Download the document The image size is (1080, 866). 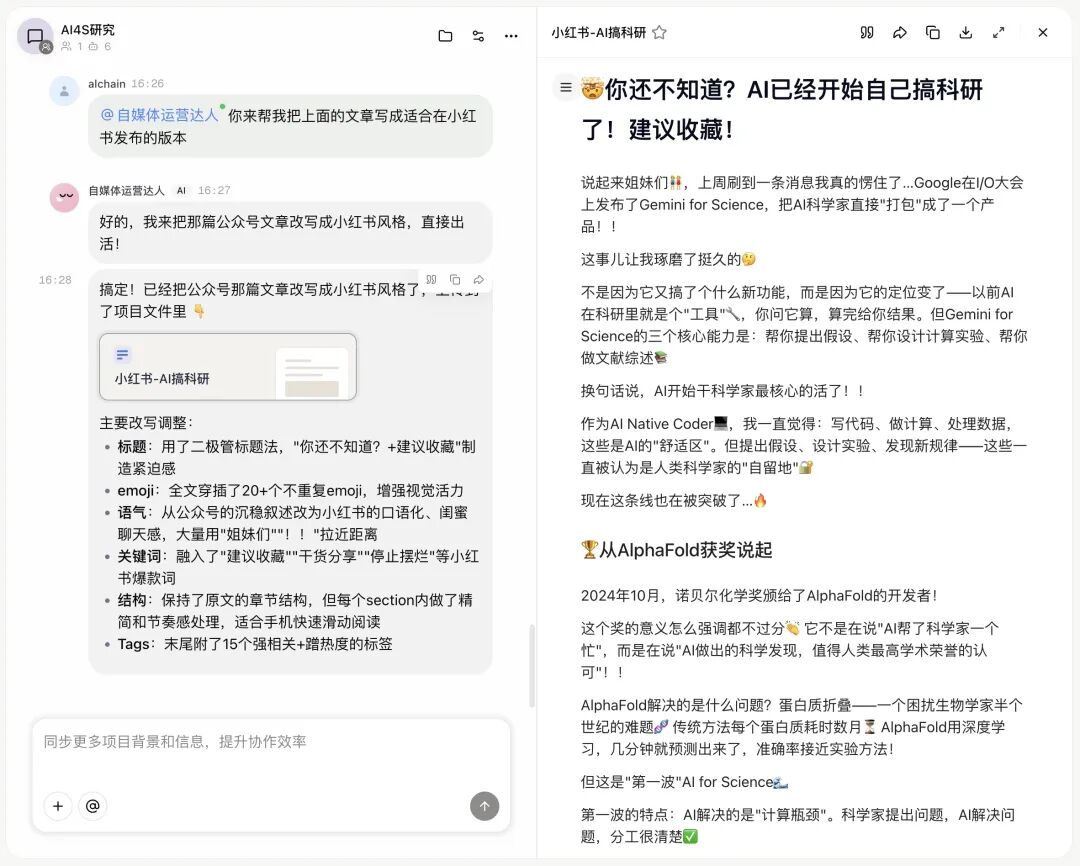coord(966,32)
